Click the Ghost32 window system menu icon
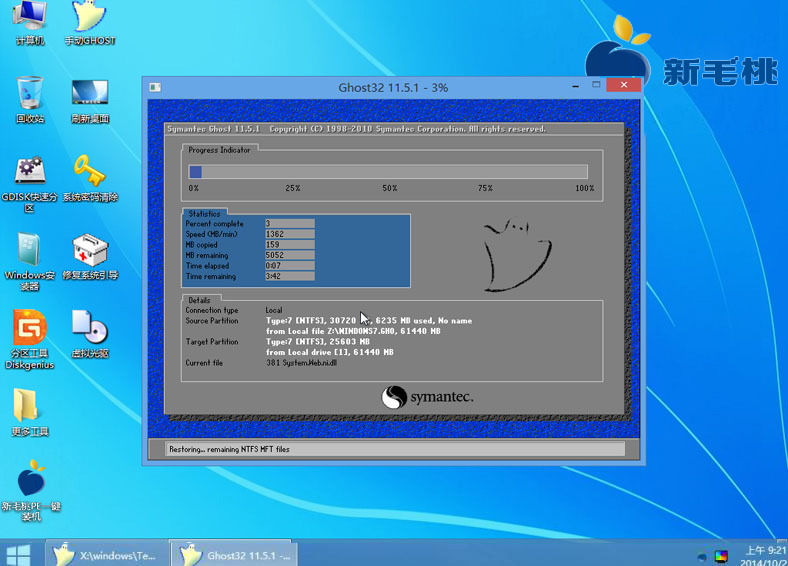Viewport: 788px width, 566px height. (155, 87)
